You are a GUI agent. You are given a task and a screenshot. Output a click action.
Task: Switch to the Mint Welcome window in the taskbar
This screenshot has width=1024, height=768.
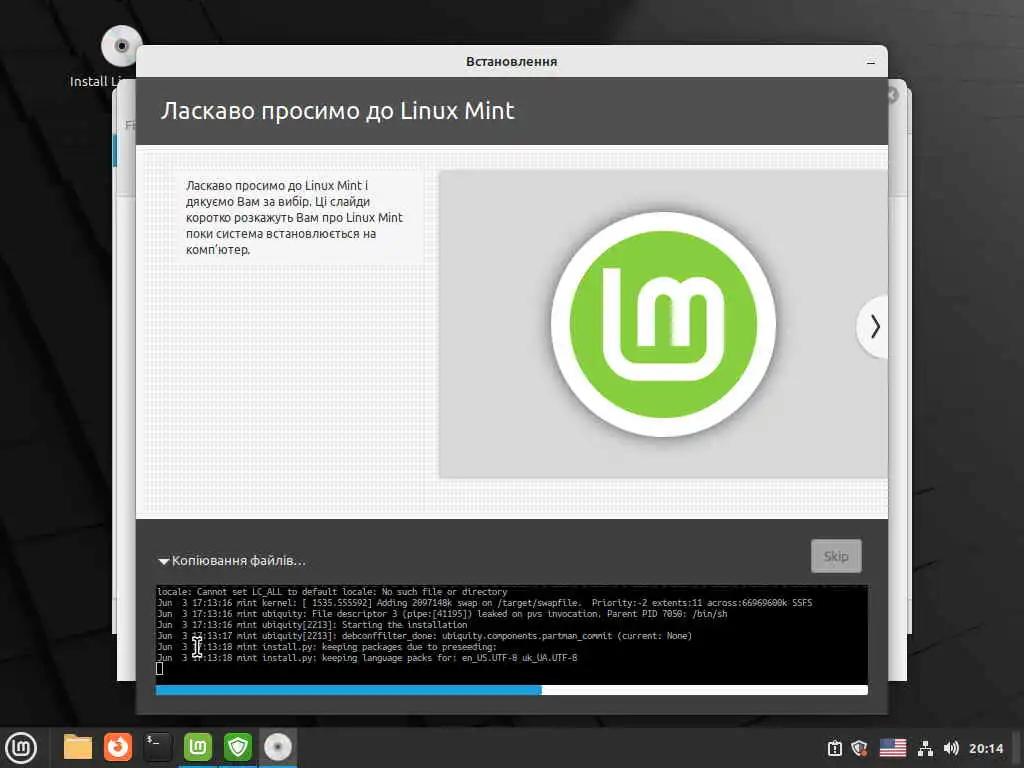click(x=197, y=747)
